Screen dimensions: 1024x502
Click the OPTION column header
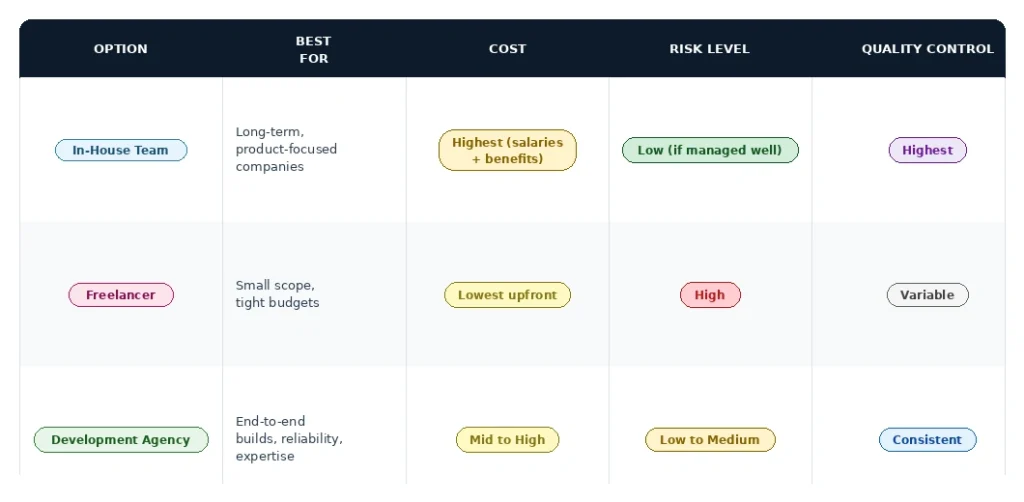click(x=120, y=48)
